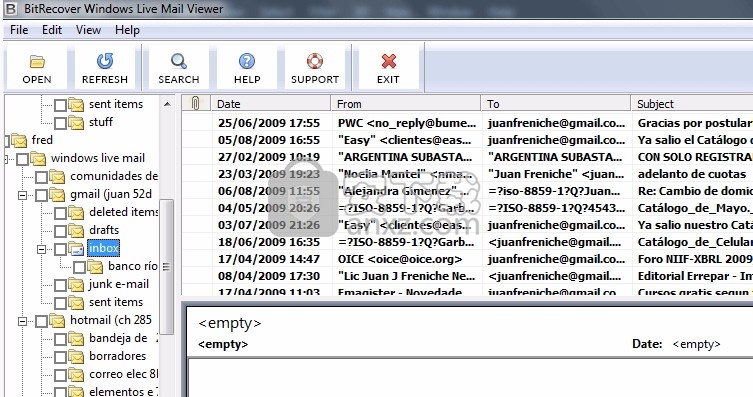The height and width of the screenshot is (397, 753).
Task: Open the View menu
Action: [88, 30]
